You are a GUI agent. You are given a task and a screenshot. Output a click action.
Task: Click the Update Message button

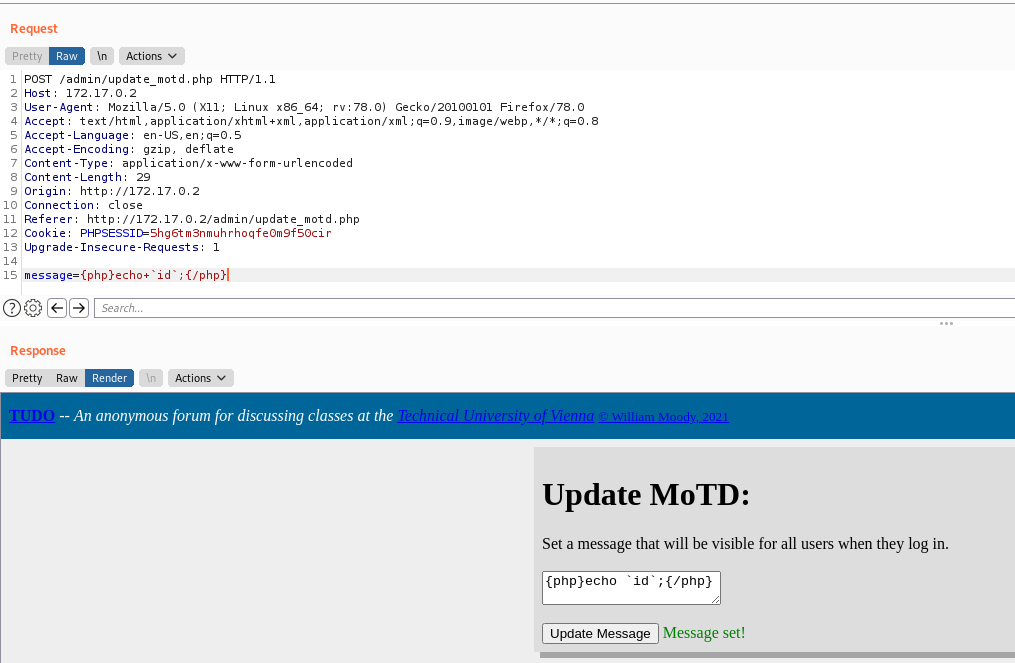[x=600, y=633]
